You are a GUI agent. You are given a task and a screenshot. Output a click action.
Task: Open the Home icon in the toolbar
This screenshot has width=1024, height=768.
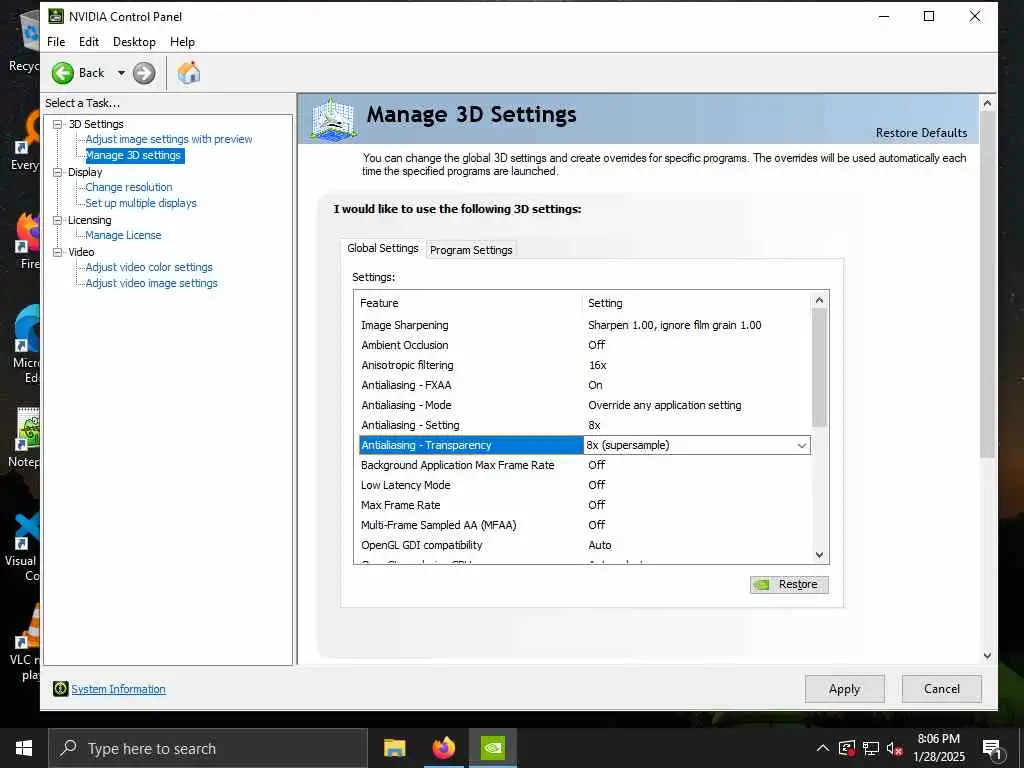pyautogui.click(x=189, y=72)
